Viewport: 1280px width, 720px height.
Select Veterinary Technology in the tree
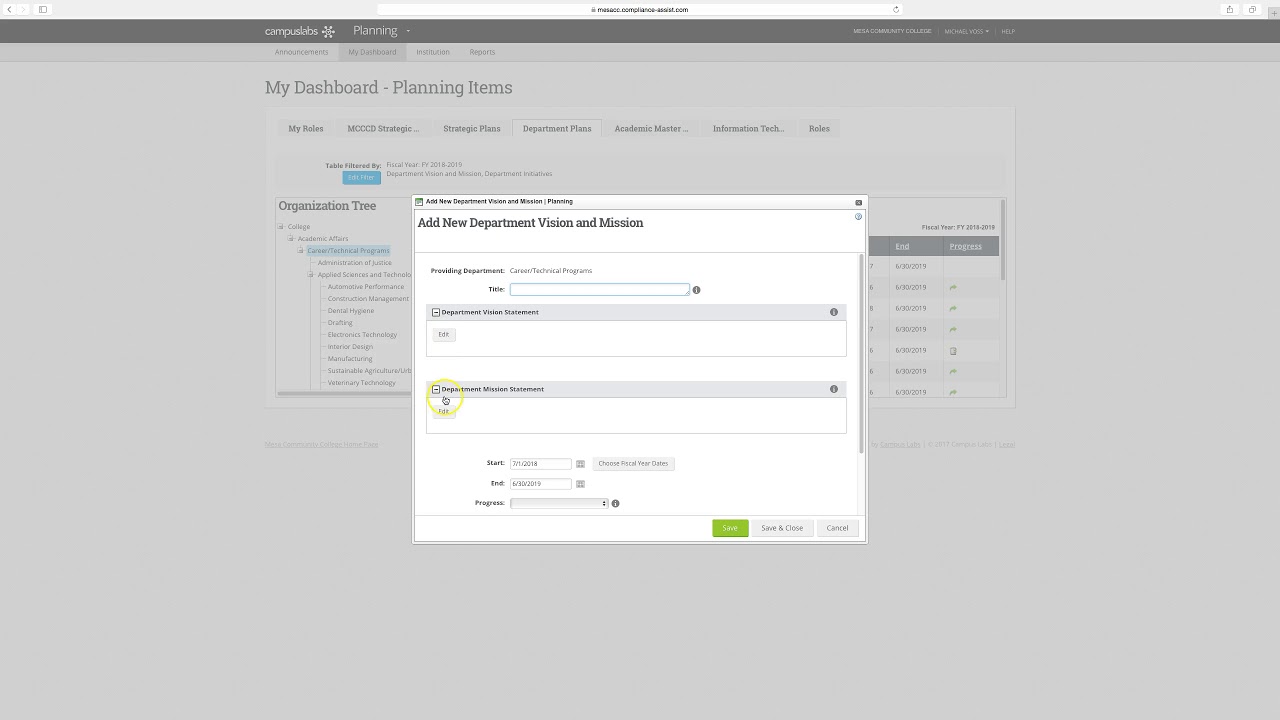coord(362,383)
